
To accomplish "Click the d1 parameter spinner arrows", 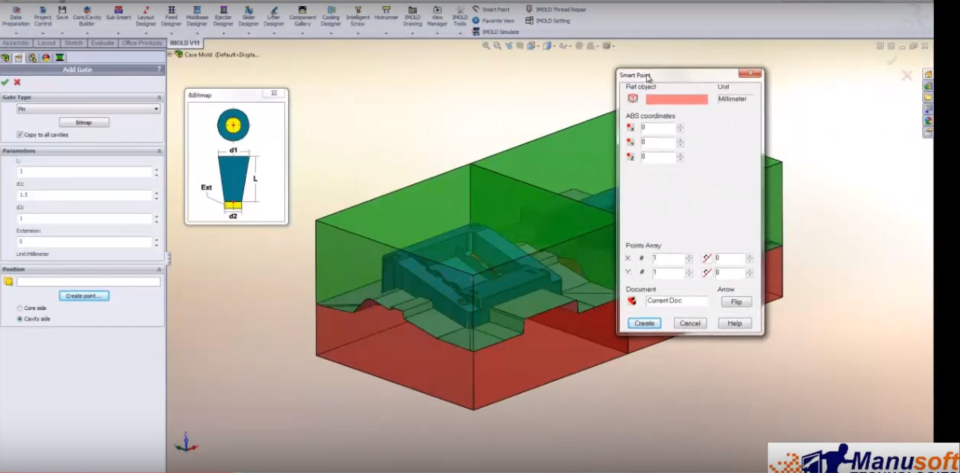I will 157,196.
